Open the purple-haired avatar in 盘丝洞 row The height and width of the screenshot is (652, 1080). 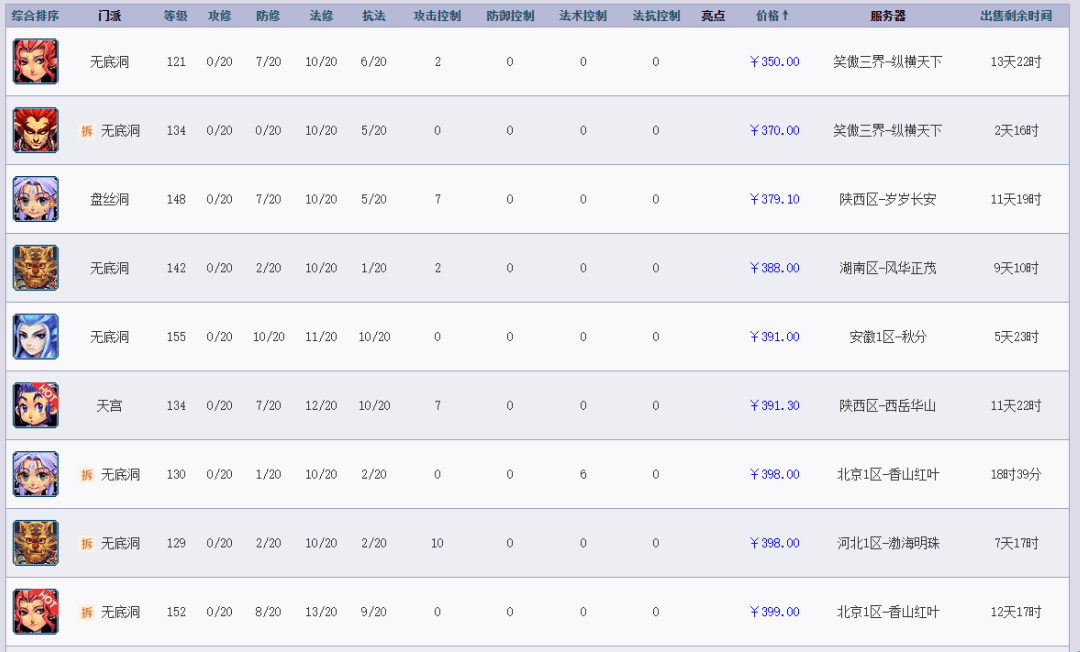point(36,199)
